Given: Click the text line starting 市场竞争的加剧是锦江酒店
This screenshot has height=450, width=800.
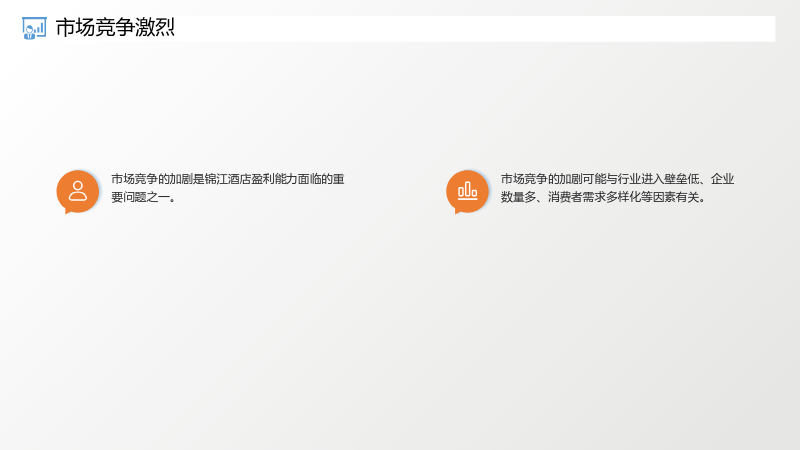Looking at the screenshot, I should (x=228, y=179).
